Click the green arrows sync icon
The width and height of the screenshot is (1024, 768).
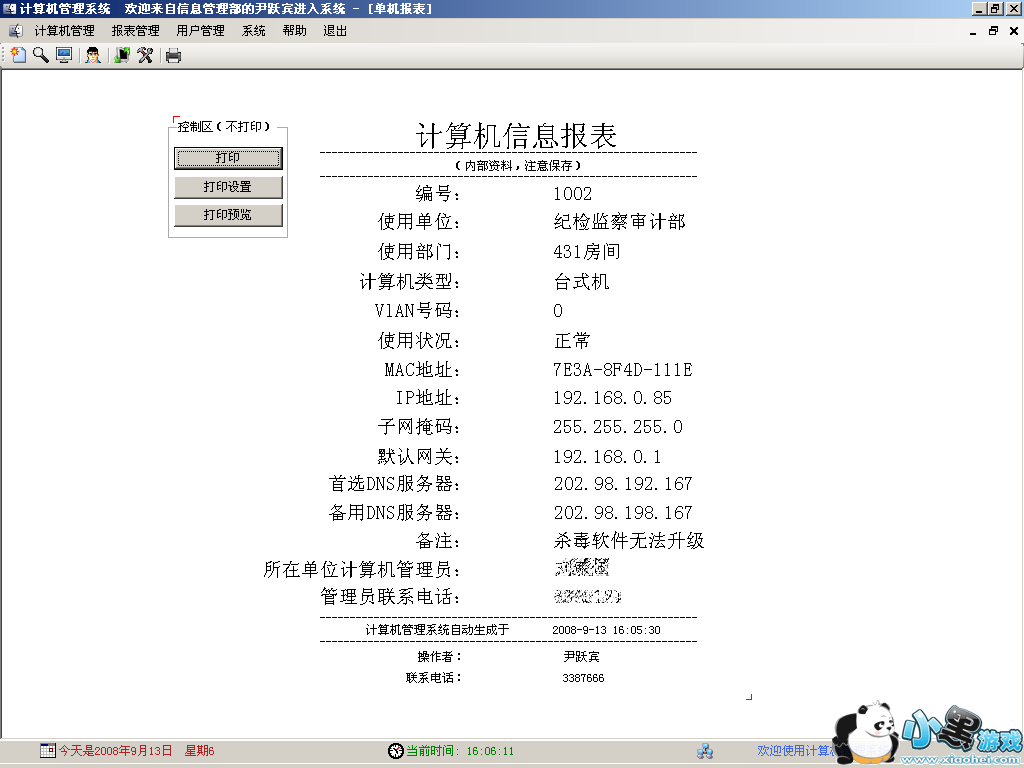121,56
